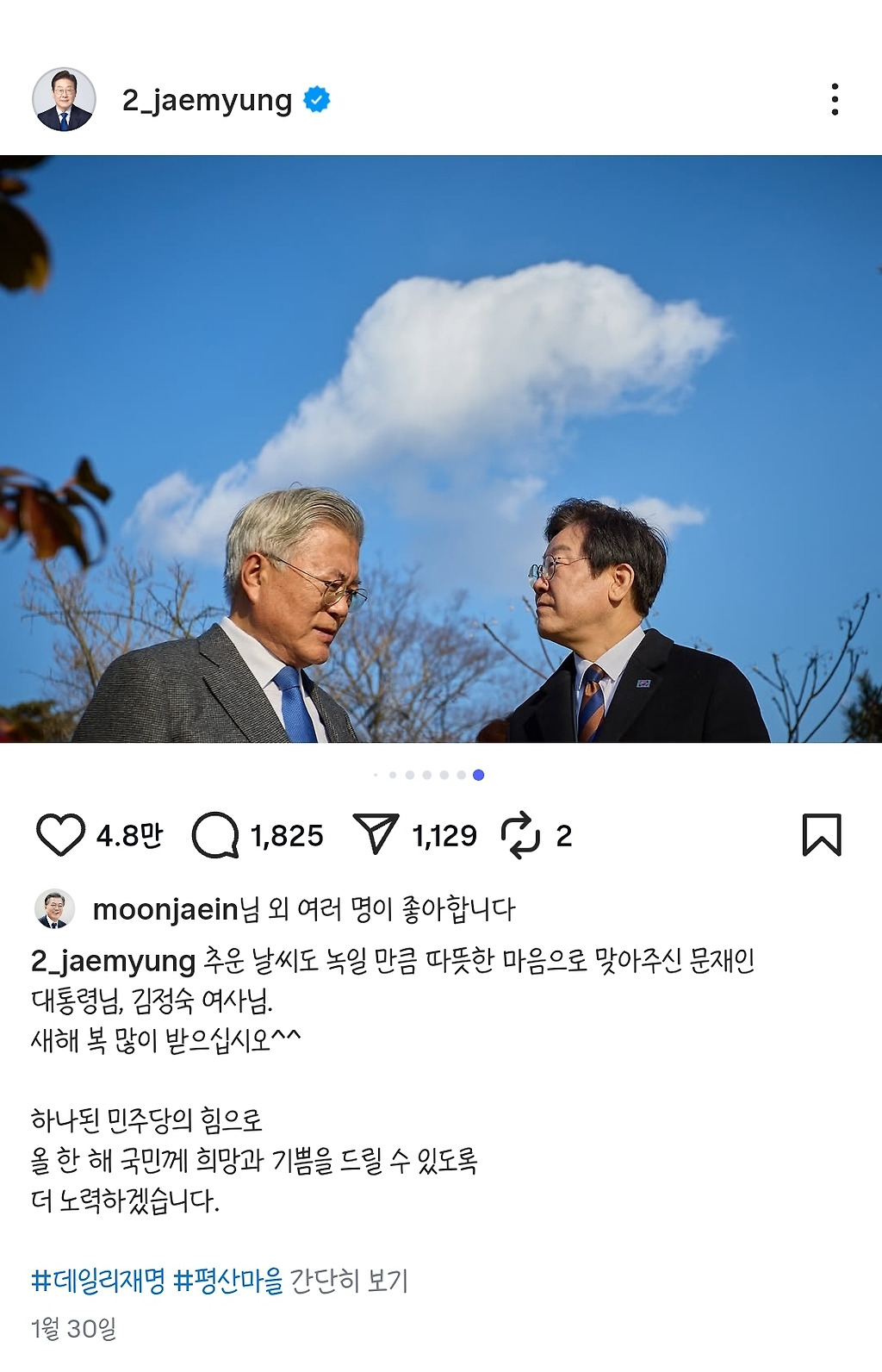Open 2_jaemyung name in caption
Screen dimensions: 882x1372
coord(114,961)
